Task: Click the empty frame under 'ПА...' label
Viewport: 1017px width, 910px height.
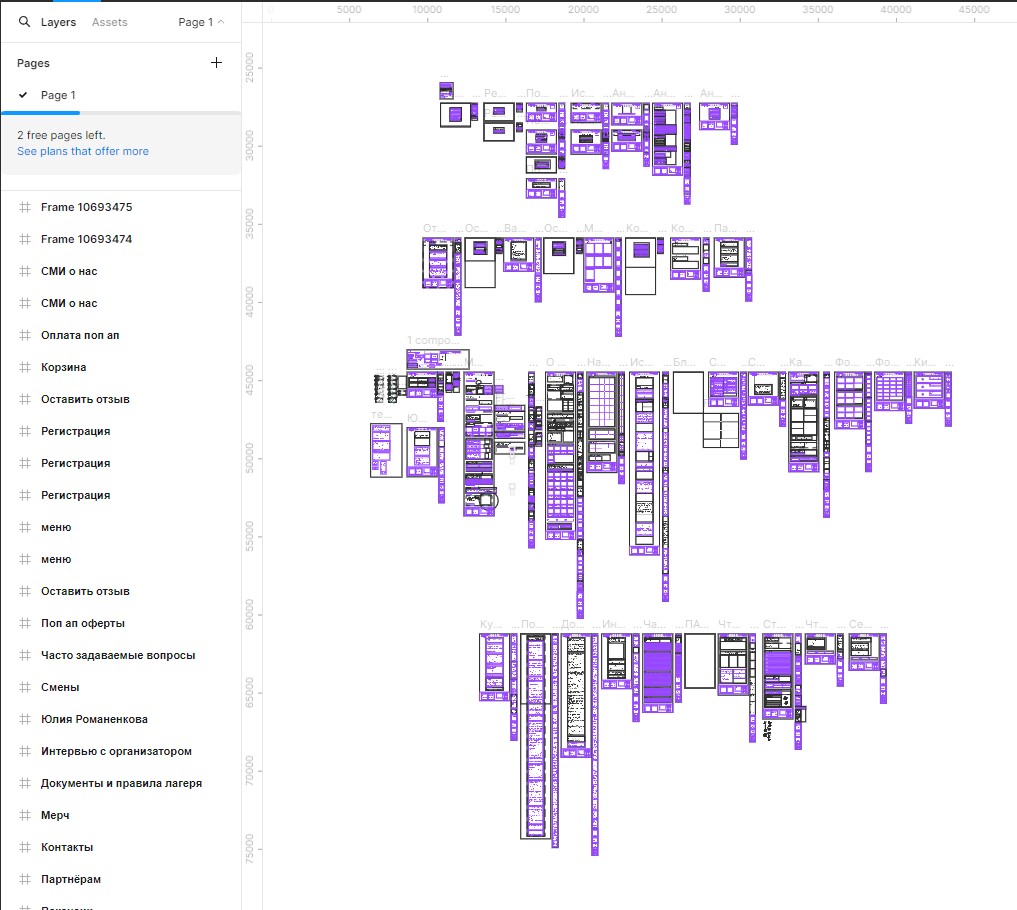Action: 700,661
